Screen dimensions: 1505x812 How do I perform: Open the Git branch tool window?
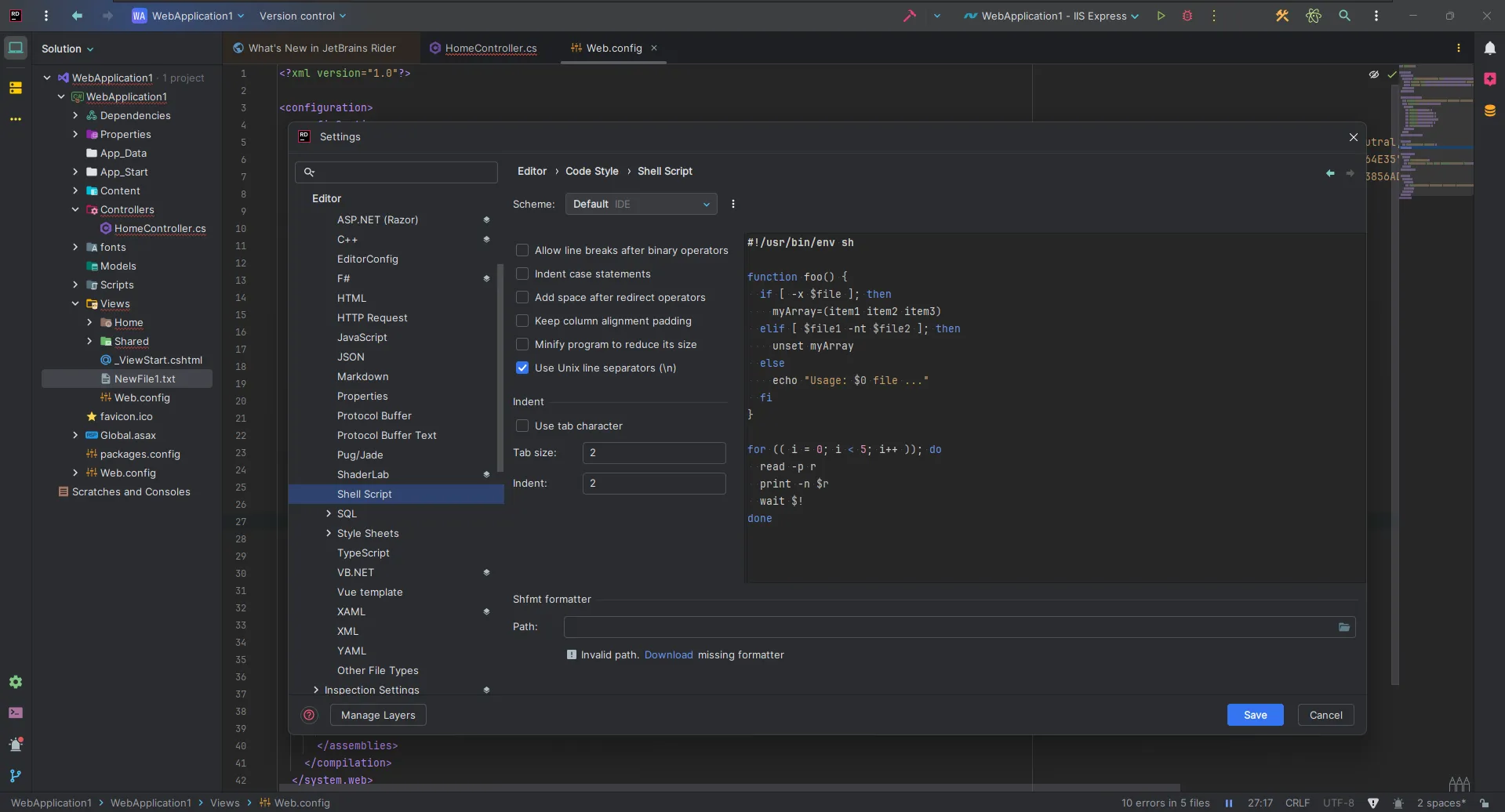click(16, 776)
